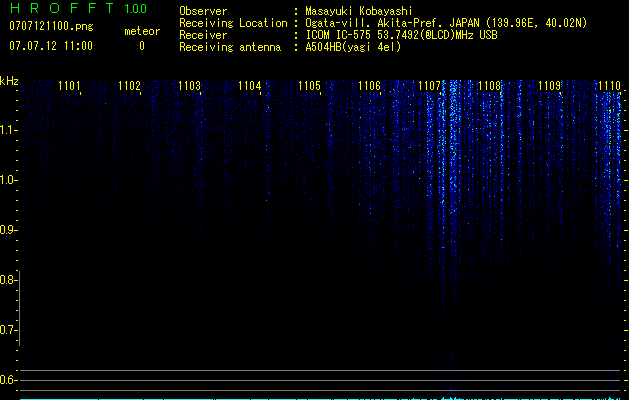The height and width of the screenshot is (400, 629).
Task: Click the 0.9 kHz axis label
Action: (7, 230)
